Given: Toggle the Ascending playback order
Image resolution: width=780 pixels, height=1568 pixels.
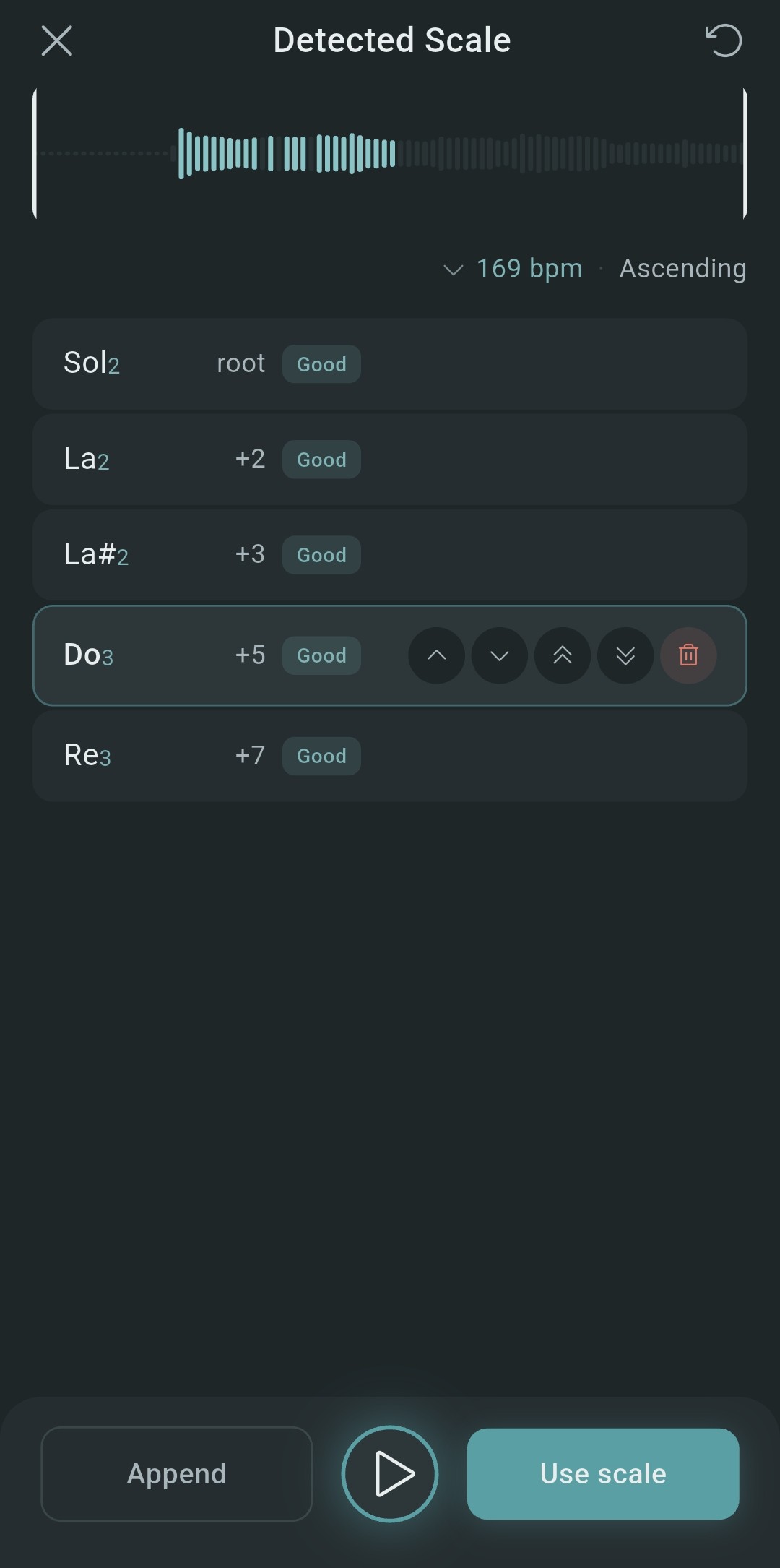Looking at the screenshot, I should [682, 268].
